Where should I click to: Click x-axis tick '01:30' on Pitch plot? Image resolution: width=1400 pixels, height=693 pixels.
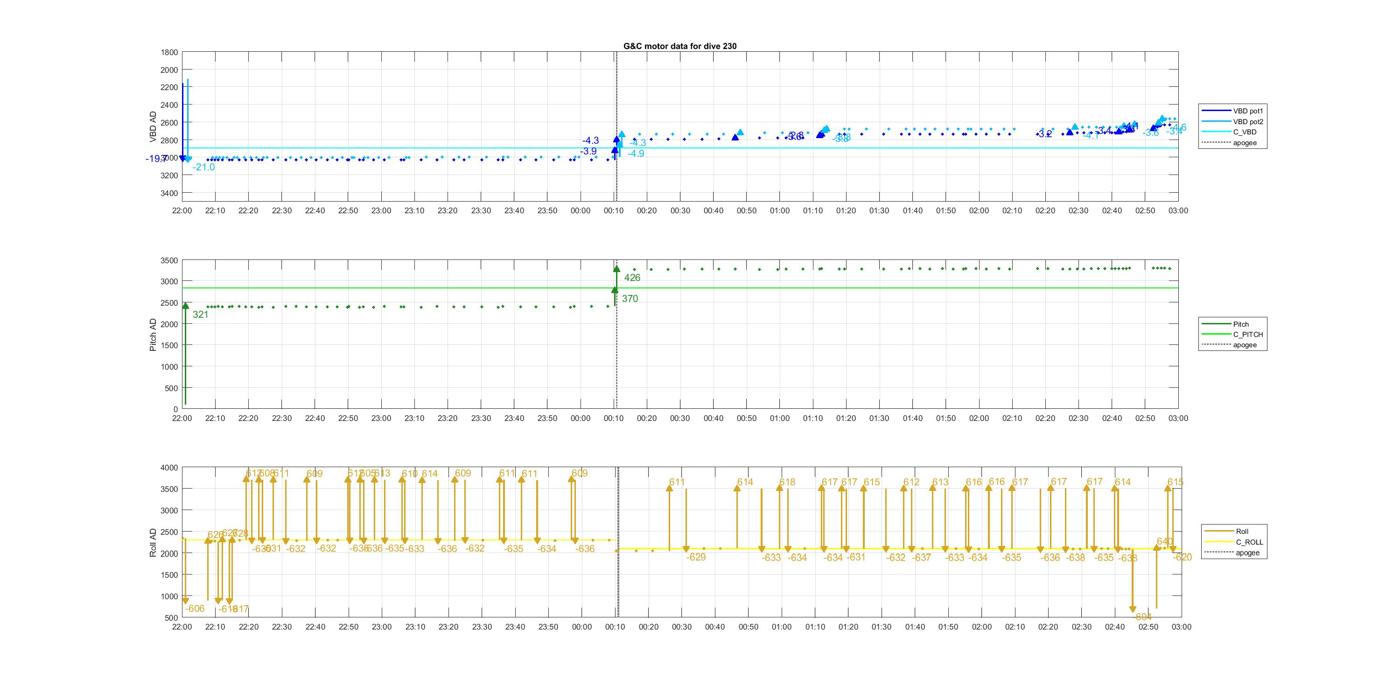(x=879, y=419)
